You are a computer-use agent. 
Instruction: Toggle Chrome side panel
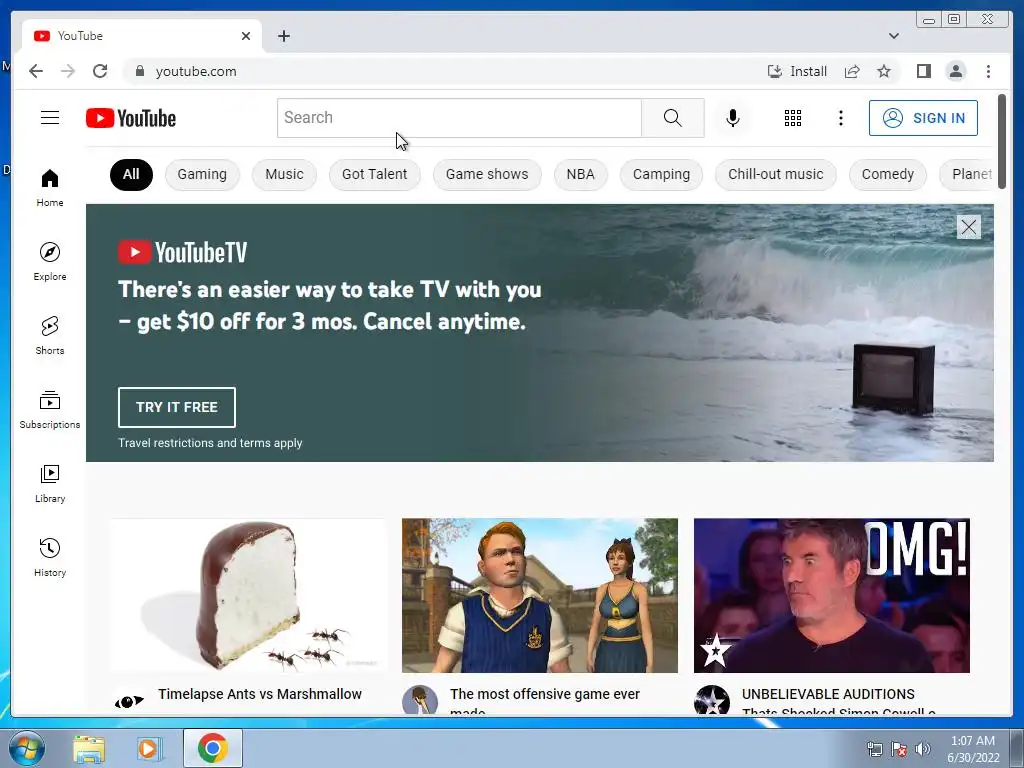923,71
